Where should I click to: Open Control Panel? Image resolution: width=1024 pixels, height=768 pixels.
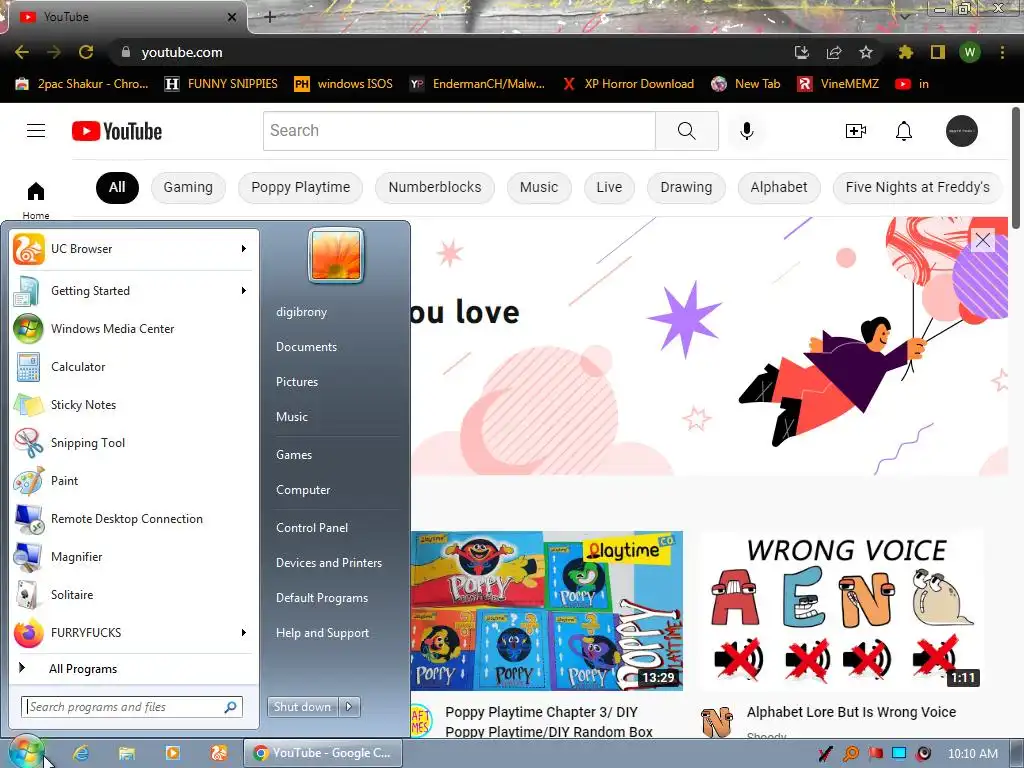click(312, 528)
